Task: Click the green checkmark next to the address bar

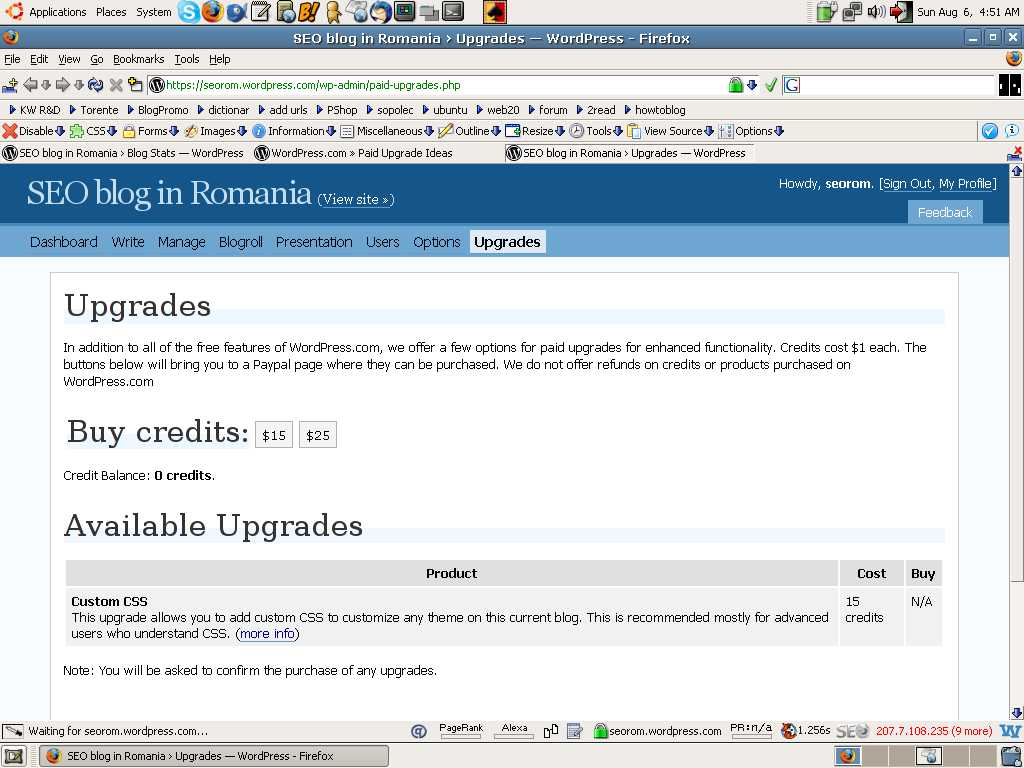Action: click(771, 85)
